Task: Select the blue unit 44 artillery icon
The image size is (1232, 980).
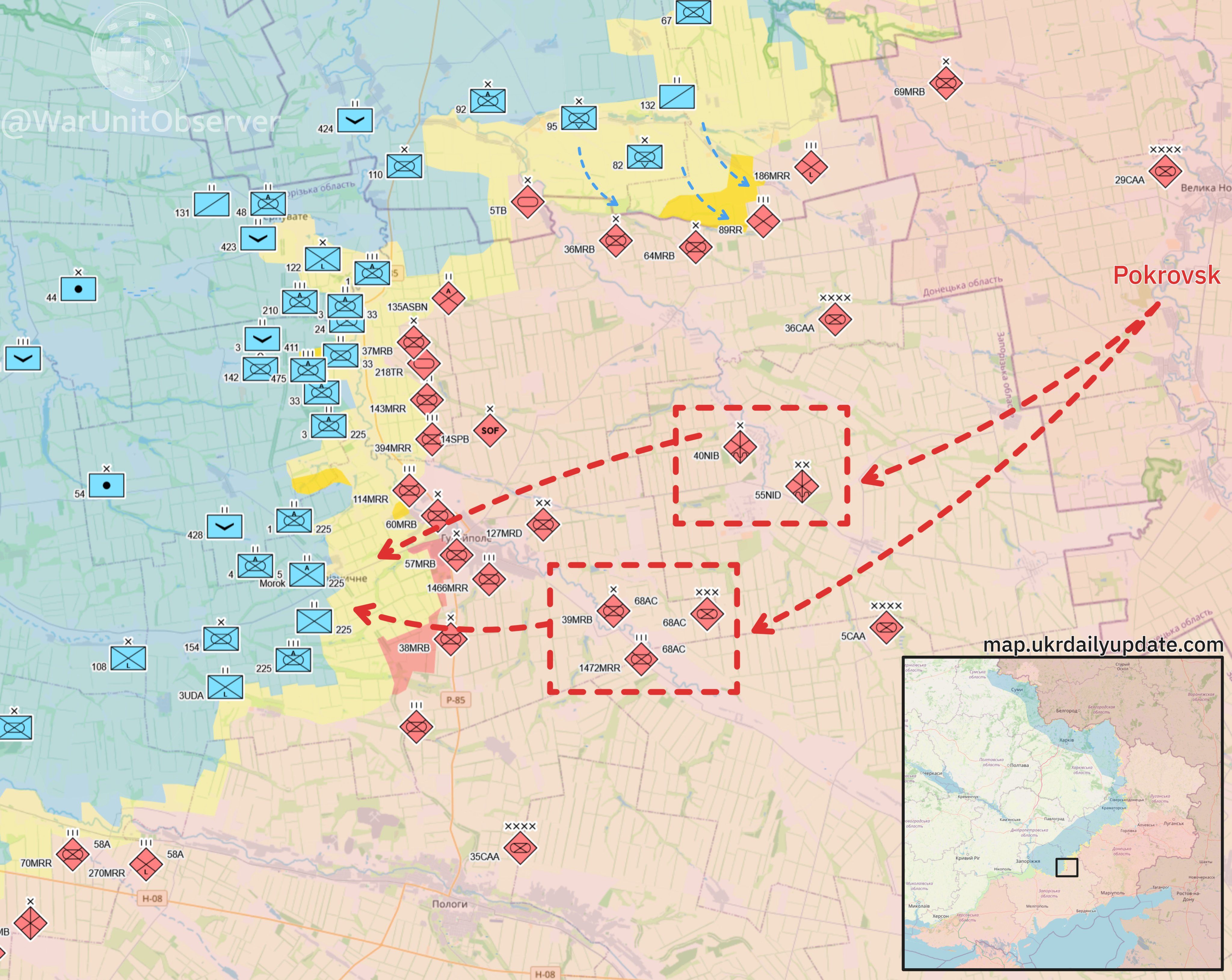Action: 78,289
